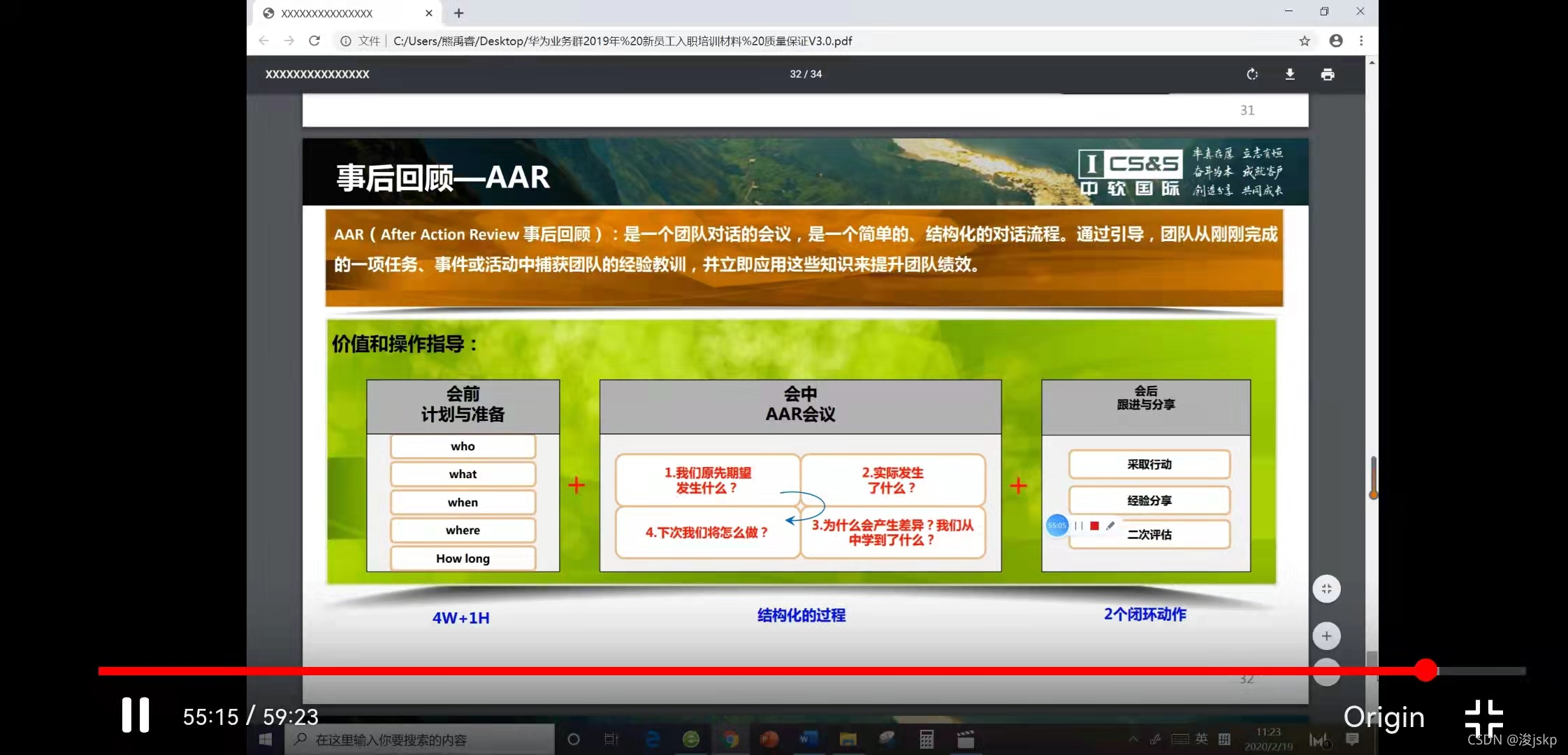
Task: Pause the video playback
Action: (x=135, y=715)
